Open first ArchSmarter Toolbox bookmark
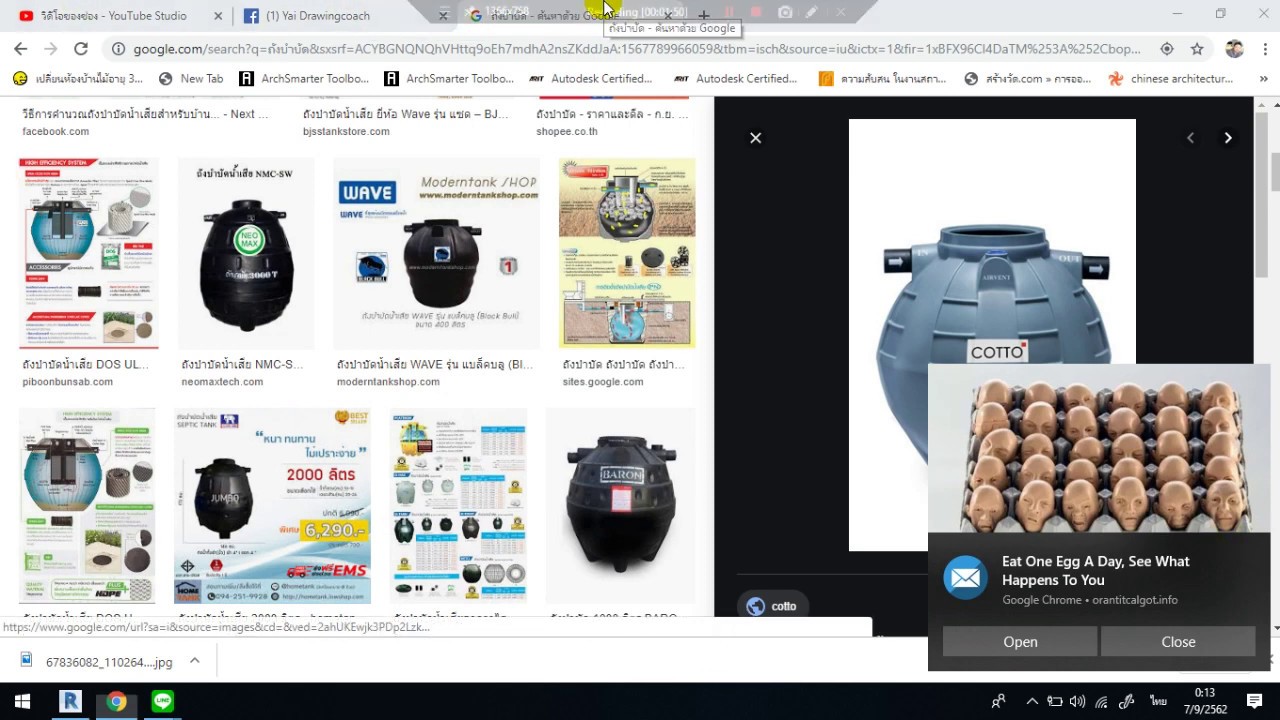1280x720 pixels. pyautogui.click(x=304, y=78)
